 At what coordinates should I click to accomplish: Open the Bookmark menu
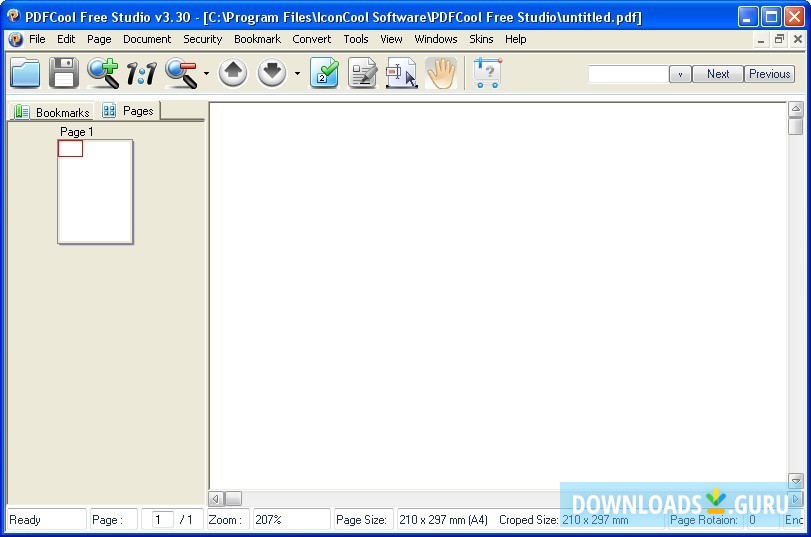257,39
